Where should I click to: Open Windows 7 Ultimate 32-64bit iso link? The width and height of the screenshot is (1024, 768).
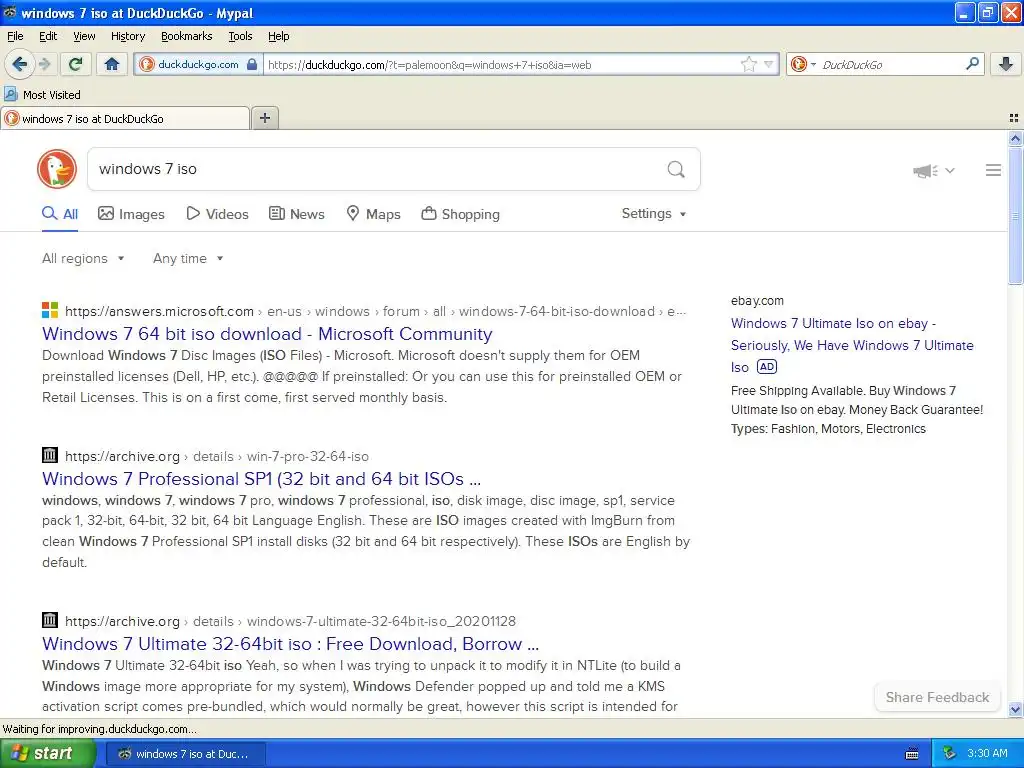(291, 644)
